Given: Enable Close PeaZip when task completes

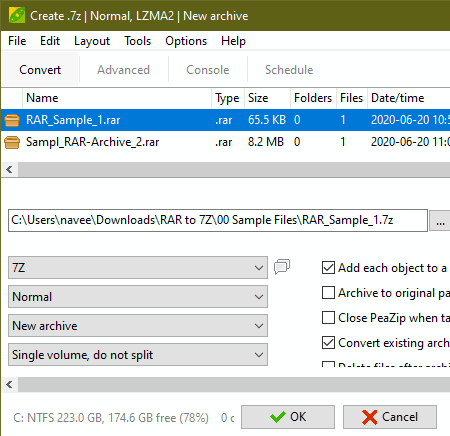Looking at the screenshot, I should coord(328,318).
